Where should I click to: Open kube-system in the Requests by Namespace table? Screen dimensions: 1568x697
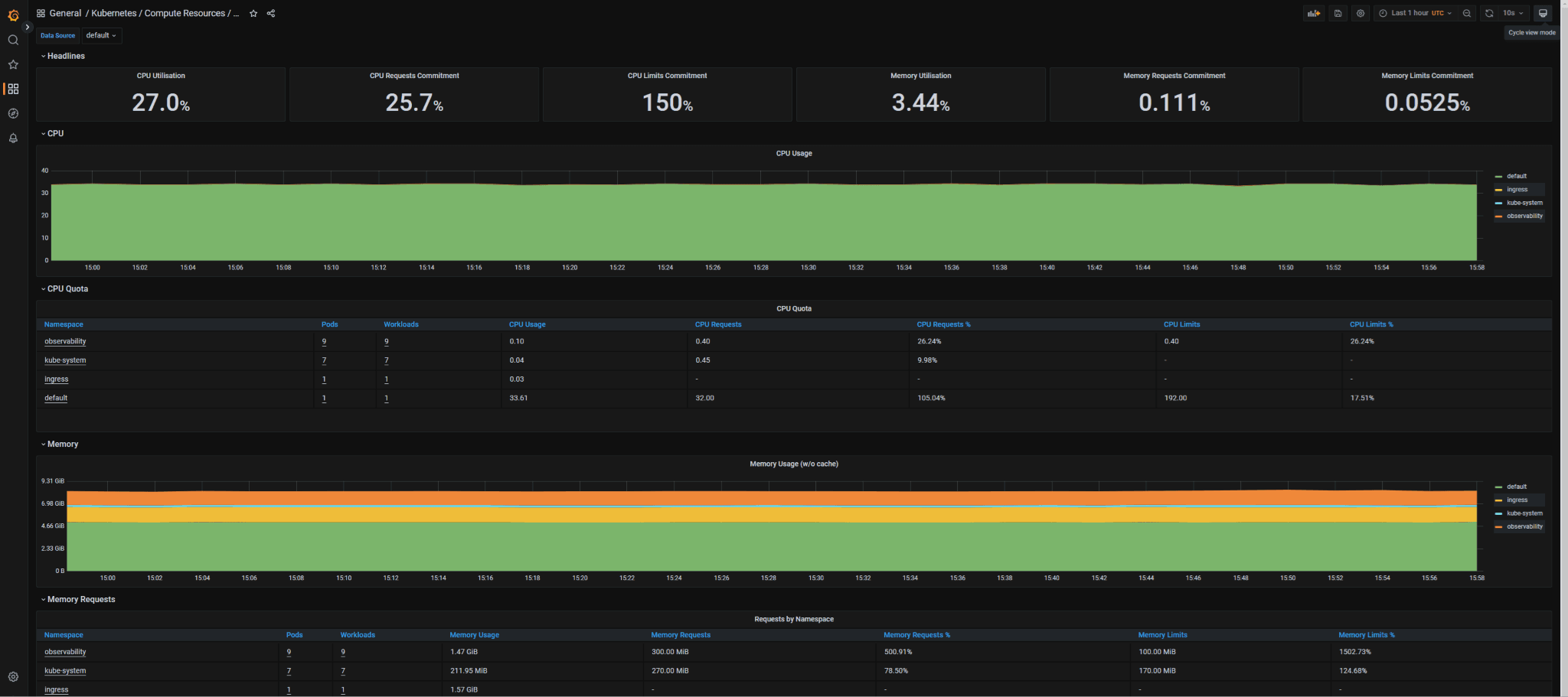coord(65,671)
